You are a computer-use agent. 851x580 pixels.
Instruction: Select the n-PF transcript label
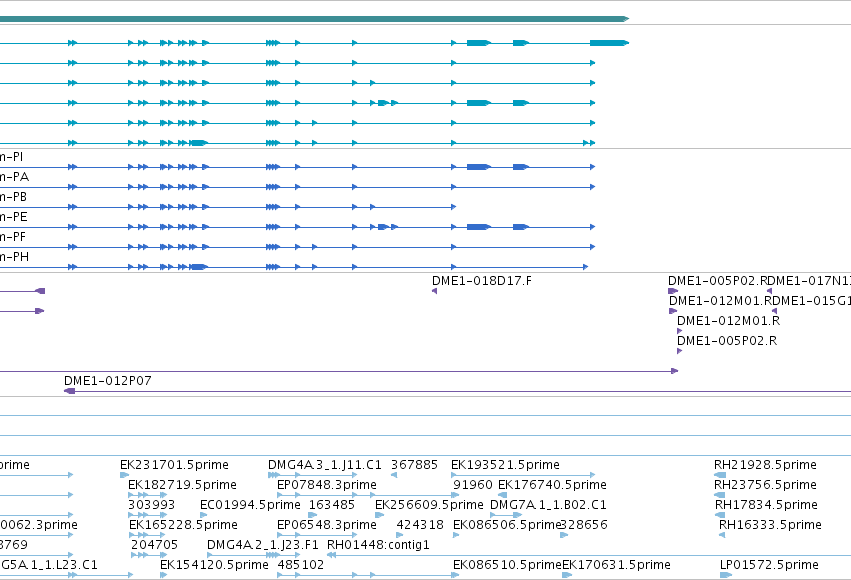[13, 237]
